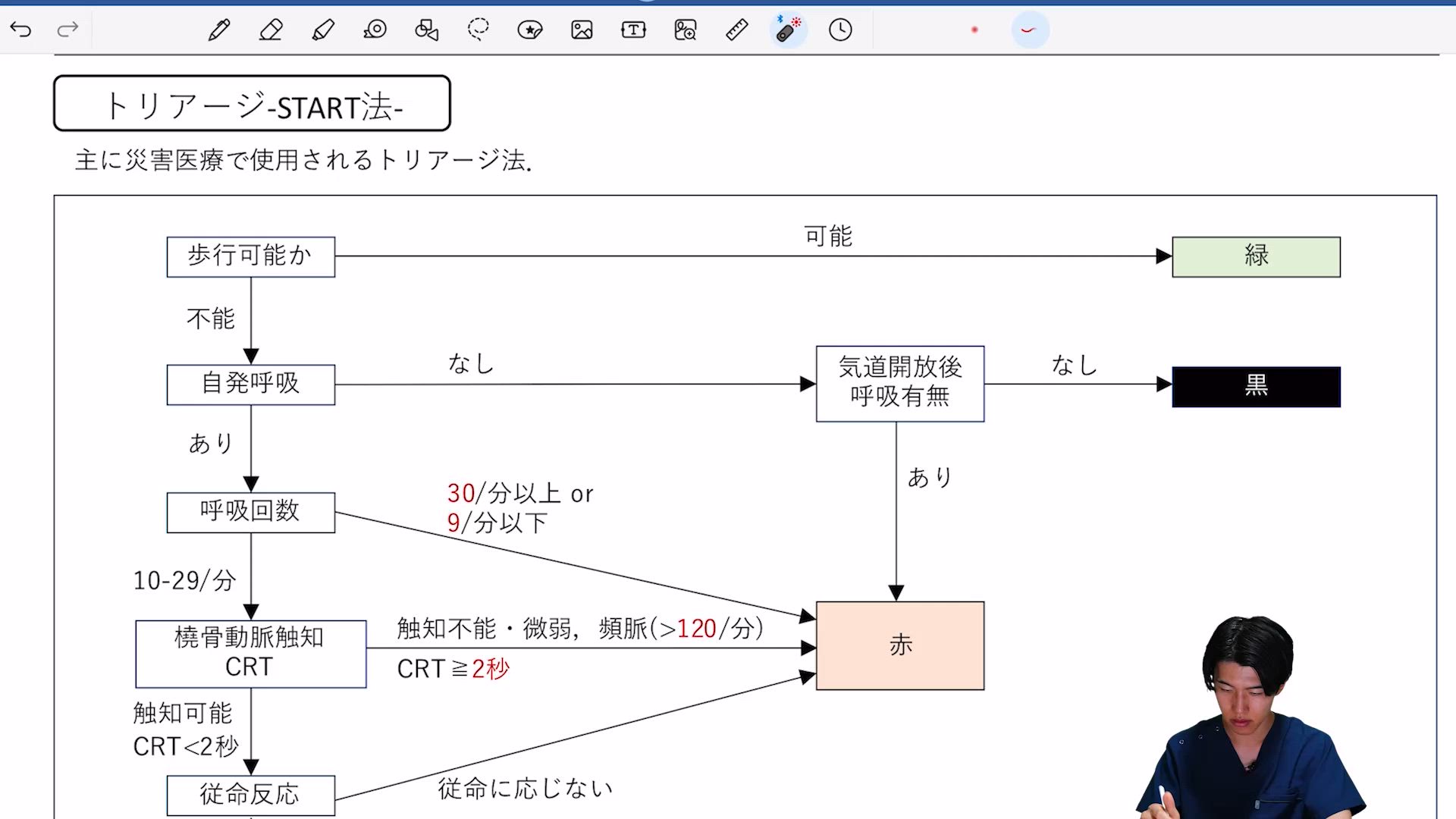The image size is (1456, 819).
Task: Click the トリアージ-START法 title box
Action: pos(252,104)
